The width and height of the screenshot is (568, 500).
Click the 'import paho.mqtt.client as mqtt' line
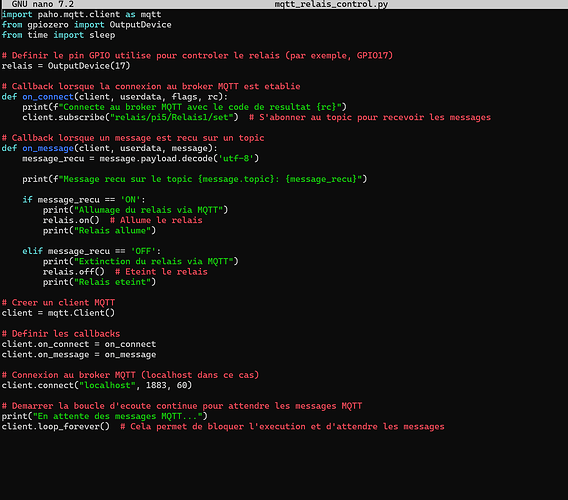point(82,14)
